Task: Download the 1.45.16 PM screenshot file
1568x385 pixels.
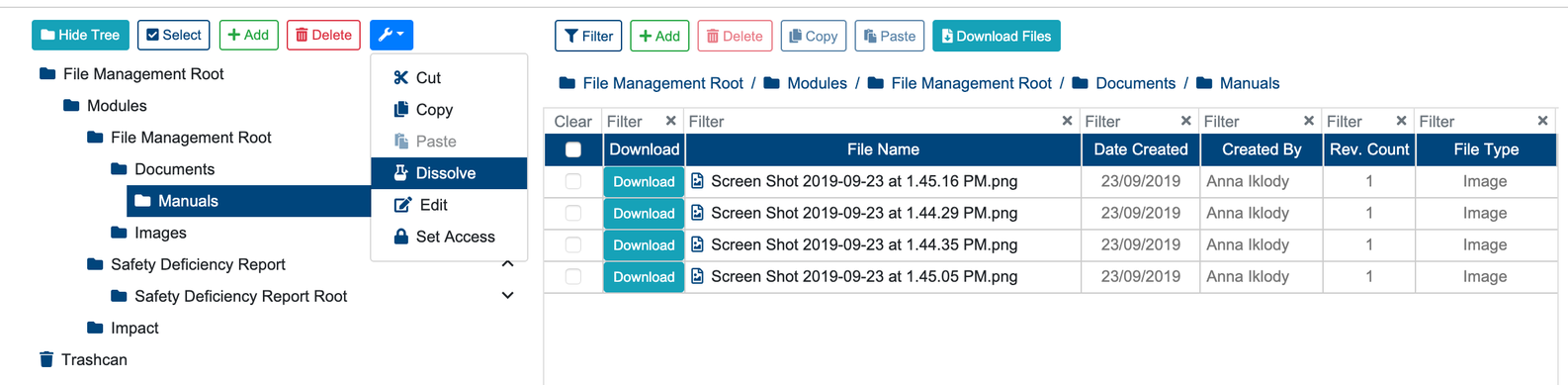Action: click(644, 181)
